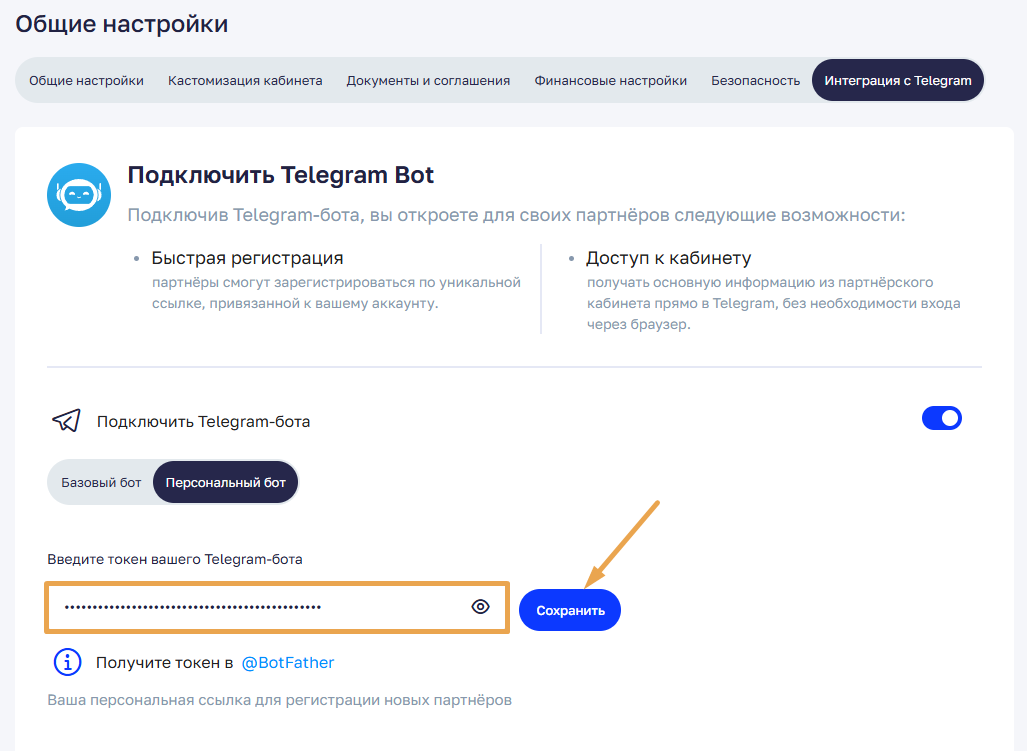
Task: Focus the Telegram bot token field
Action: 260,607
